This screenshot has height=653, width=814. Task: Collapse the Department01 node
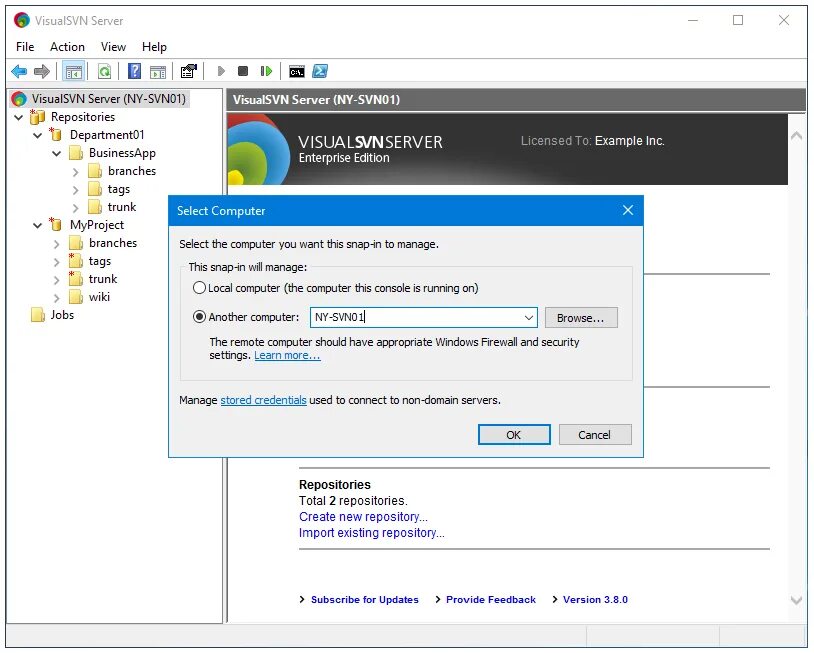37,135
